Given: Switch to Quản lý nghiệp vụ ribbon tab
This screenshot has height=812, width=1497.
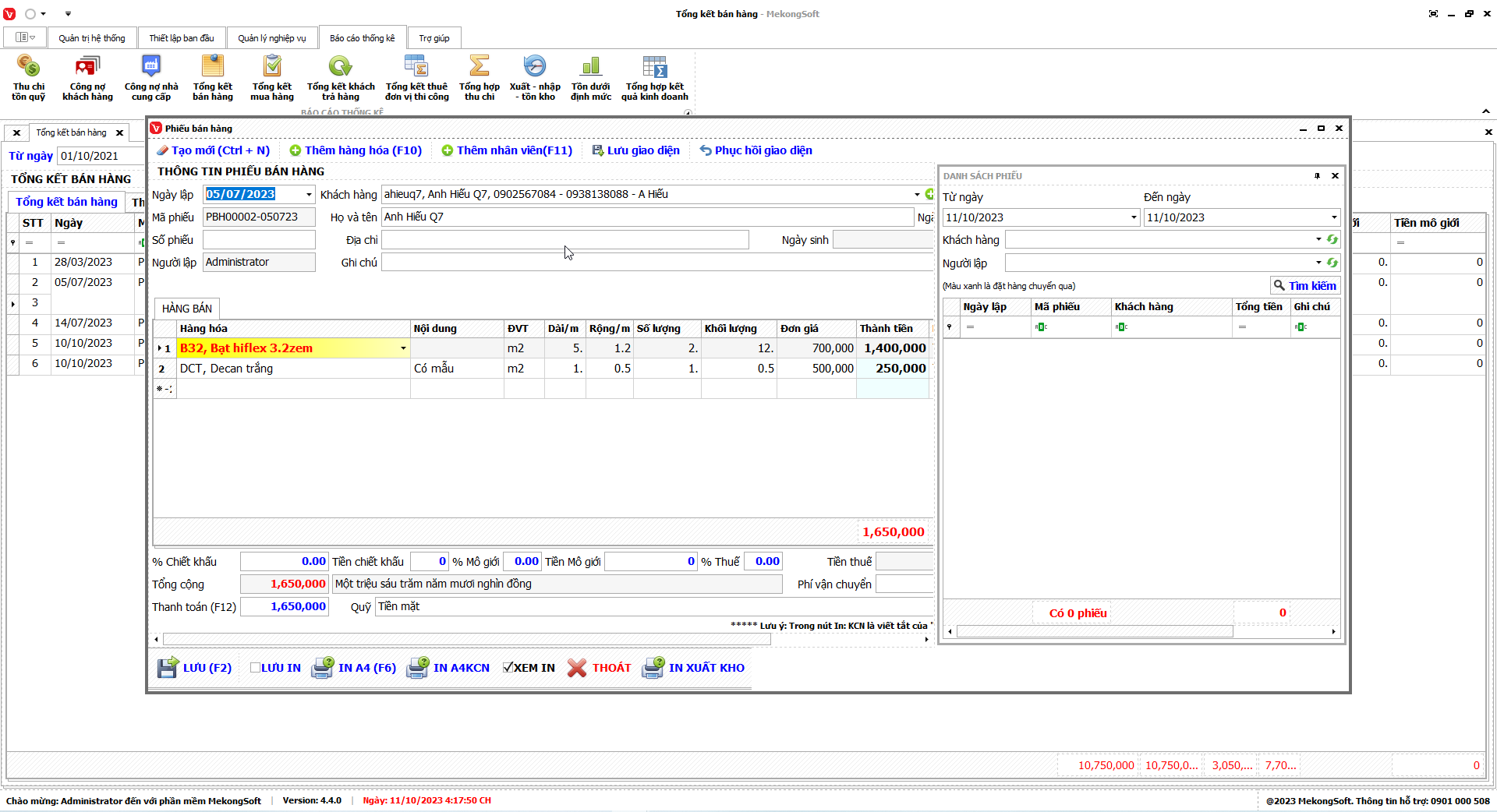Looking at the screenshot, I should (271, 38).
